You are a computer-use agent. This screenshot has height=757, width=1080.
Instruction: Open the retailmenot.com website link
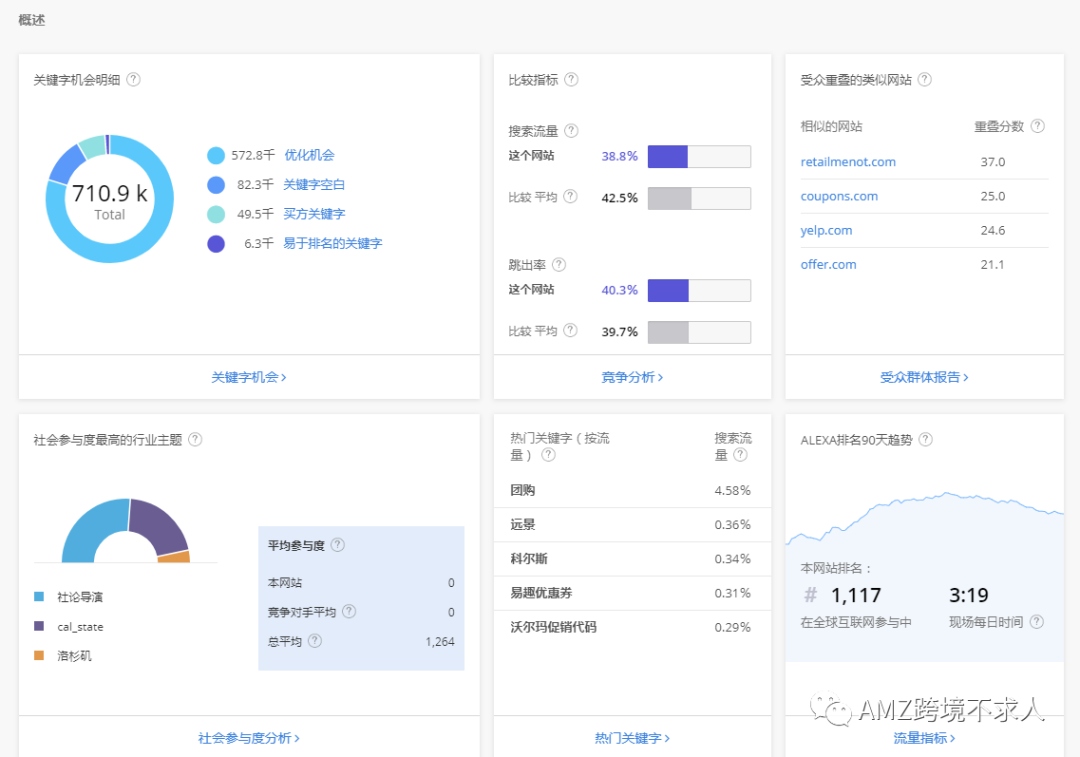click(846, 161)
